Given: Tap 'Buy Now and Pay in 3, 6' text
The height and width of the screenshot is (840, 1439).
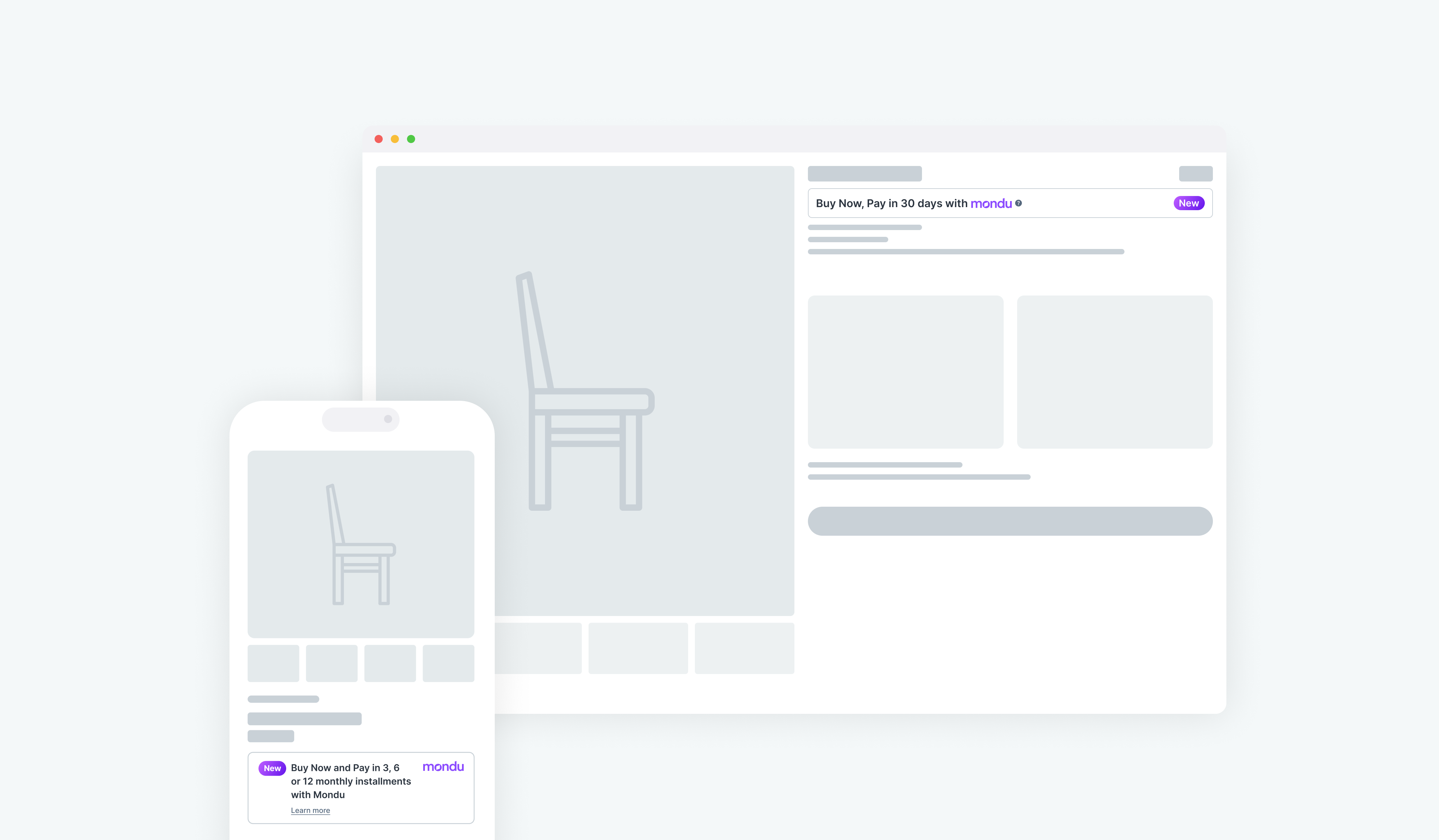Looking at the screenshot, I should pos(345,768).
